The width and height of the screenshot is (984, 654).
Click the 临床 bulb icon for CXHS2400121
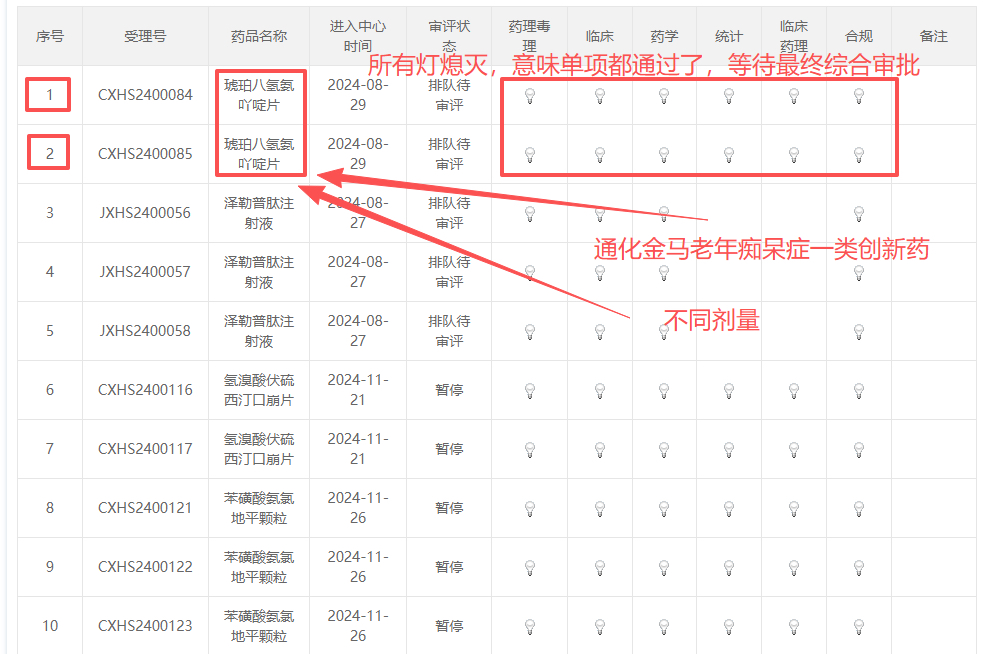click(600, 509)
